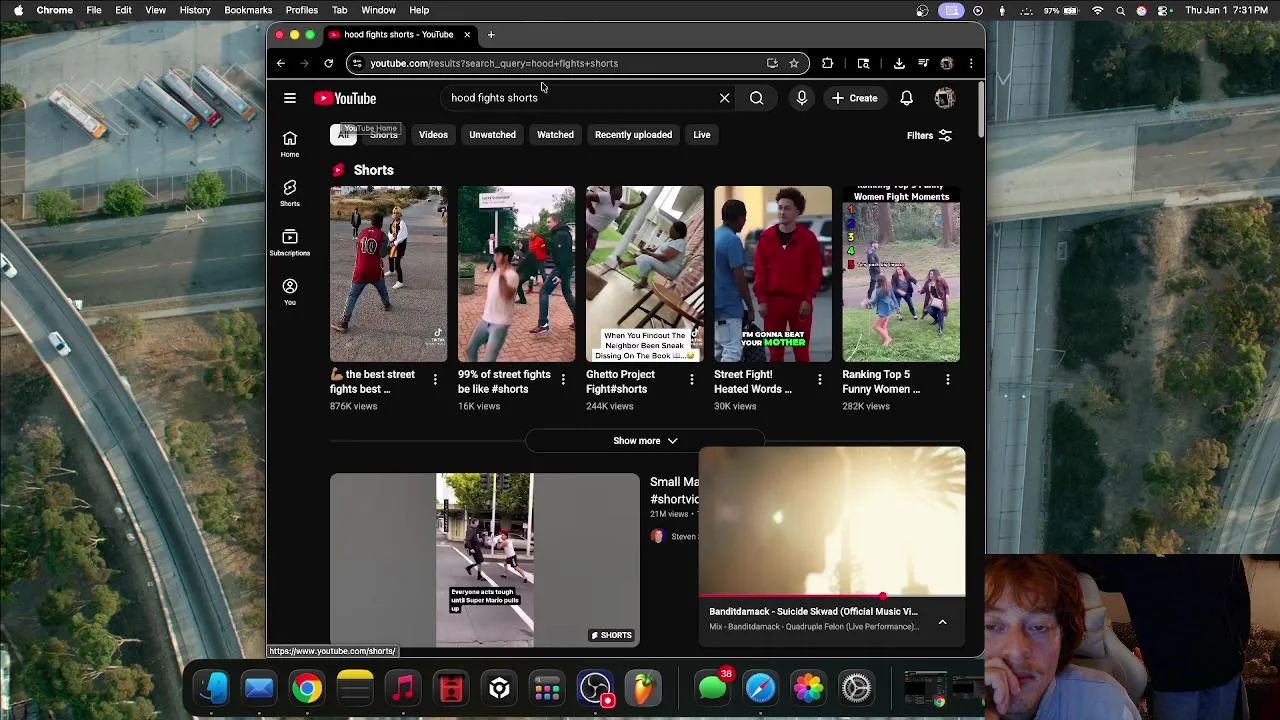The height and width of the screenshot is (720, 1280).
Task: Seek on the miniplayer red progress bar
Action: tap(832, 597)
